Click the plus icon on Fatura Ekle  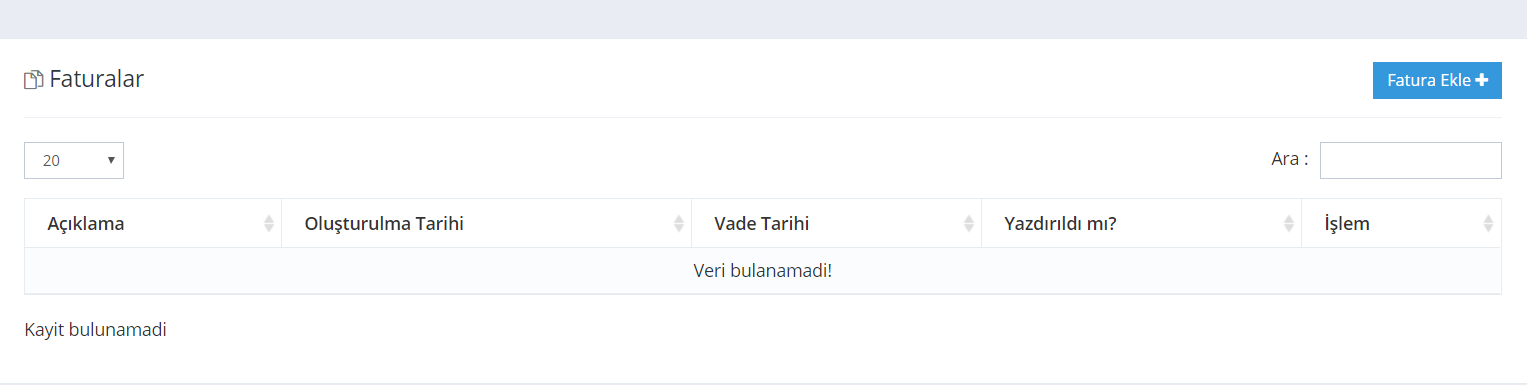(x=1482, y=81)
